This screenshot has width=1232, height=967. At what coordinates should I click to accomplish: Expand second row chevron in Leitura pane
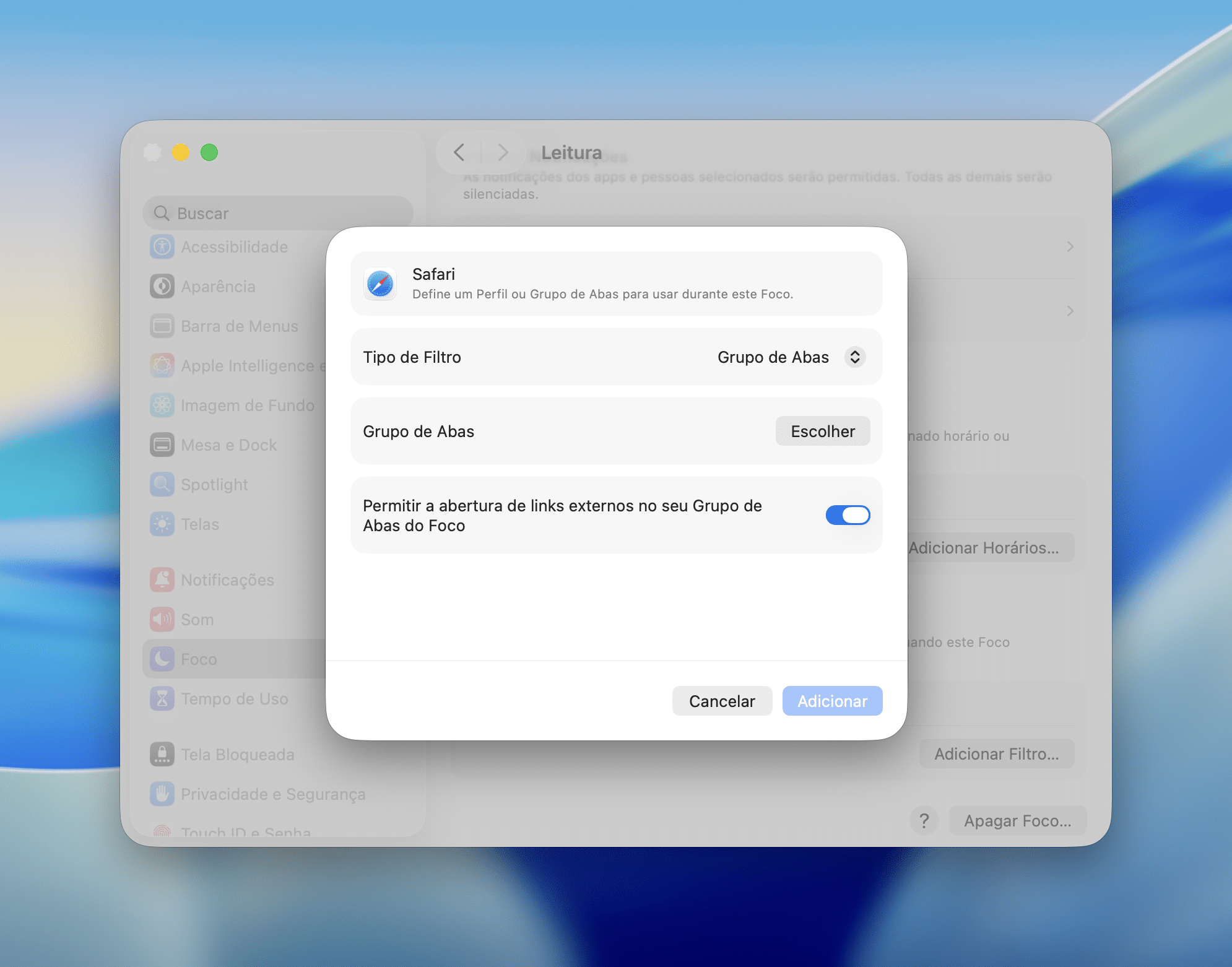tap(1070, 311)
